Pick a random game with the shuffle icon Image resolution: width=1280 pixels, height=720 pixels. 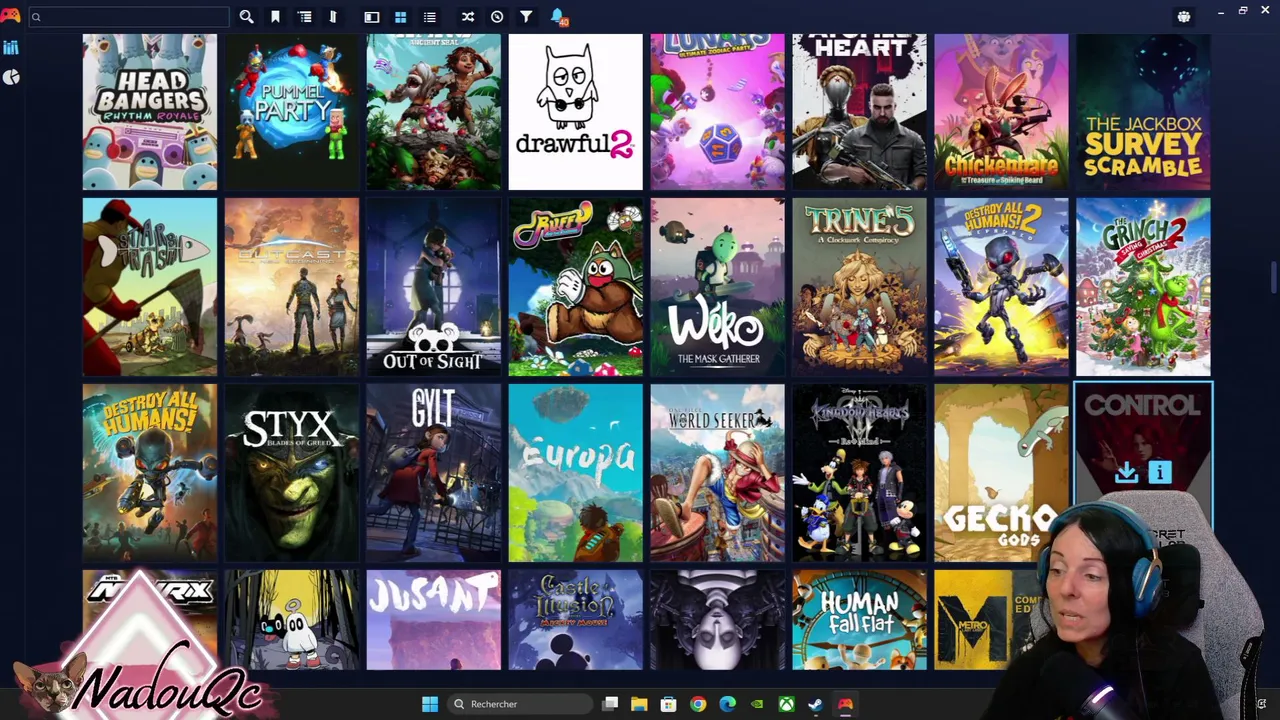pos(467,17)
